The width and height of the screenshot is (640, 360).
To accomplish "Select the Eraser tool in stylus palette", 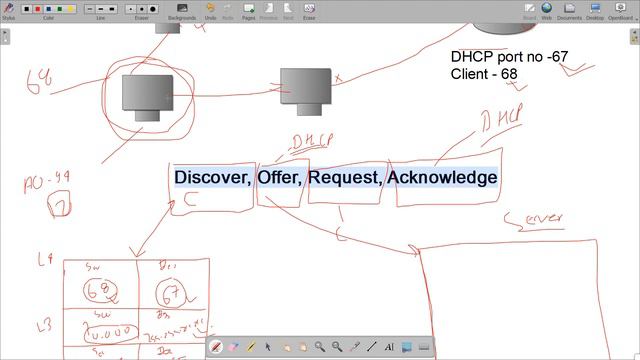I will pyautogui.click(x=233, y=347).
